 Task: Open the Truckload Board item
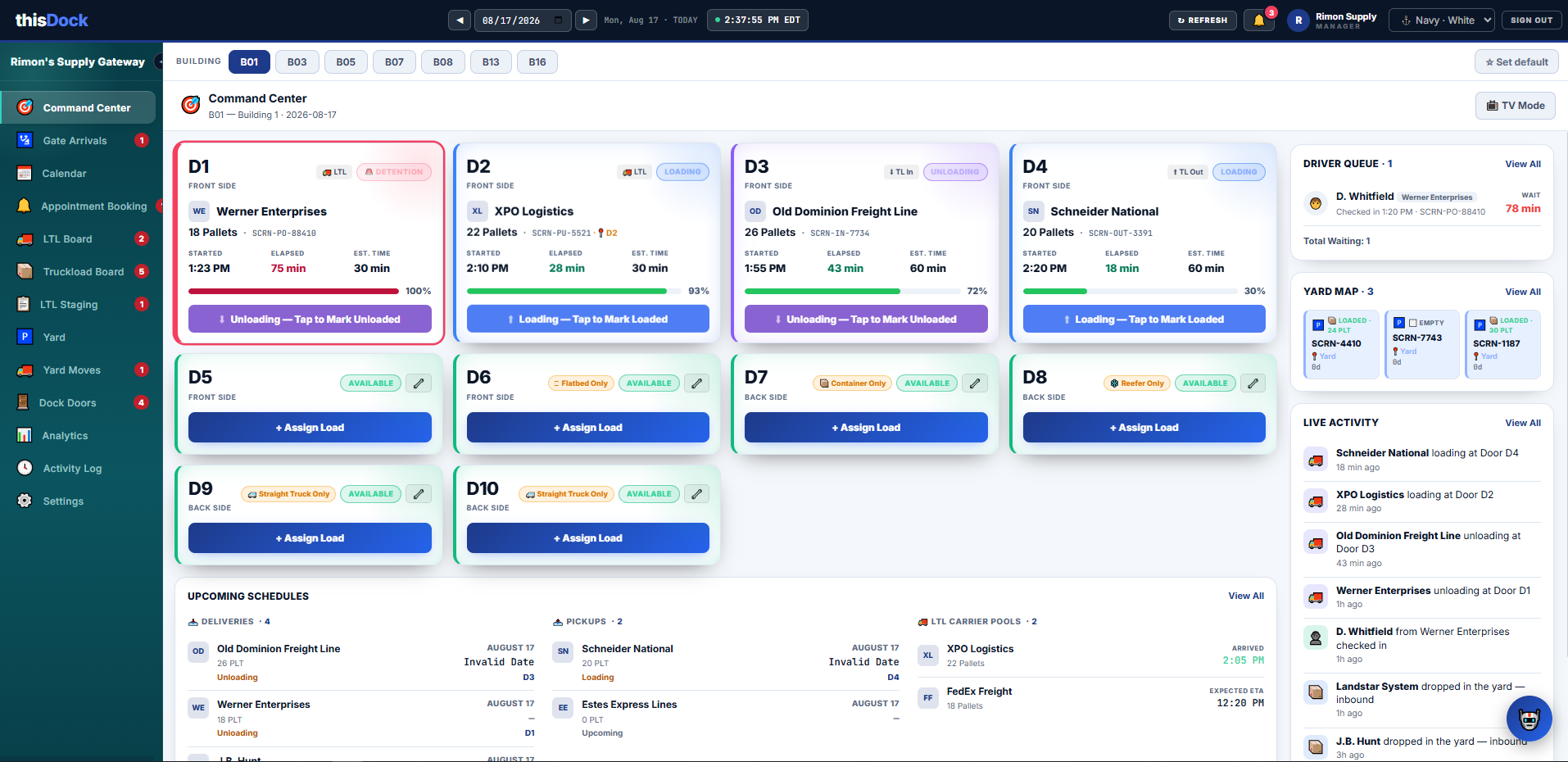click(x=78, y=272)
